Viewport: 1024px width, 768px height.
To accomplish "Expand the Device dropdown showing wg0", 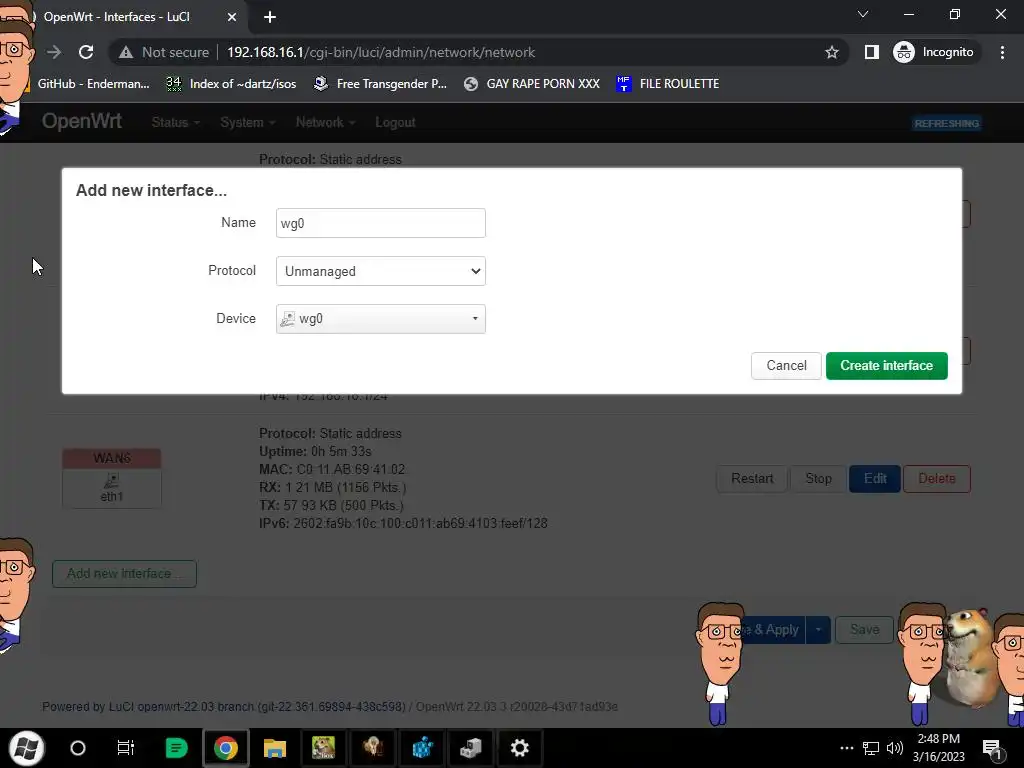I will 381,319.
